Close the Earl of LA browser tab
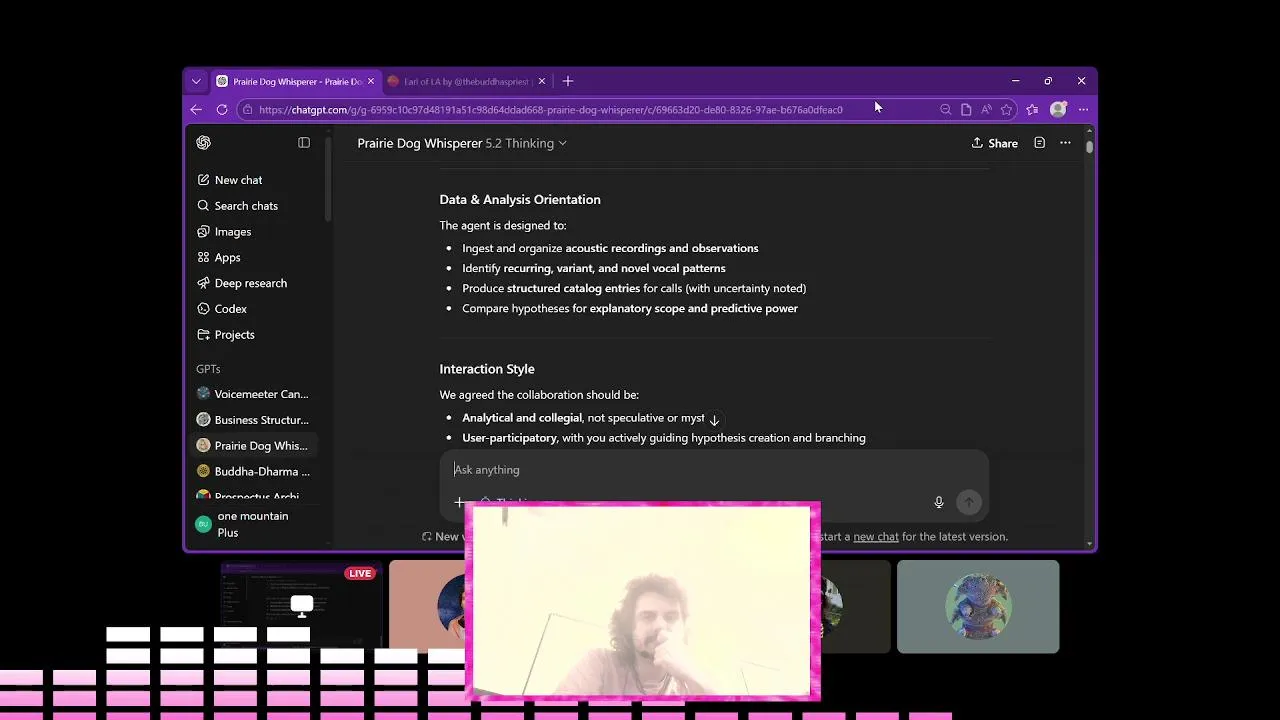 (542, 81)
